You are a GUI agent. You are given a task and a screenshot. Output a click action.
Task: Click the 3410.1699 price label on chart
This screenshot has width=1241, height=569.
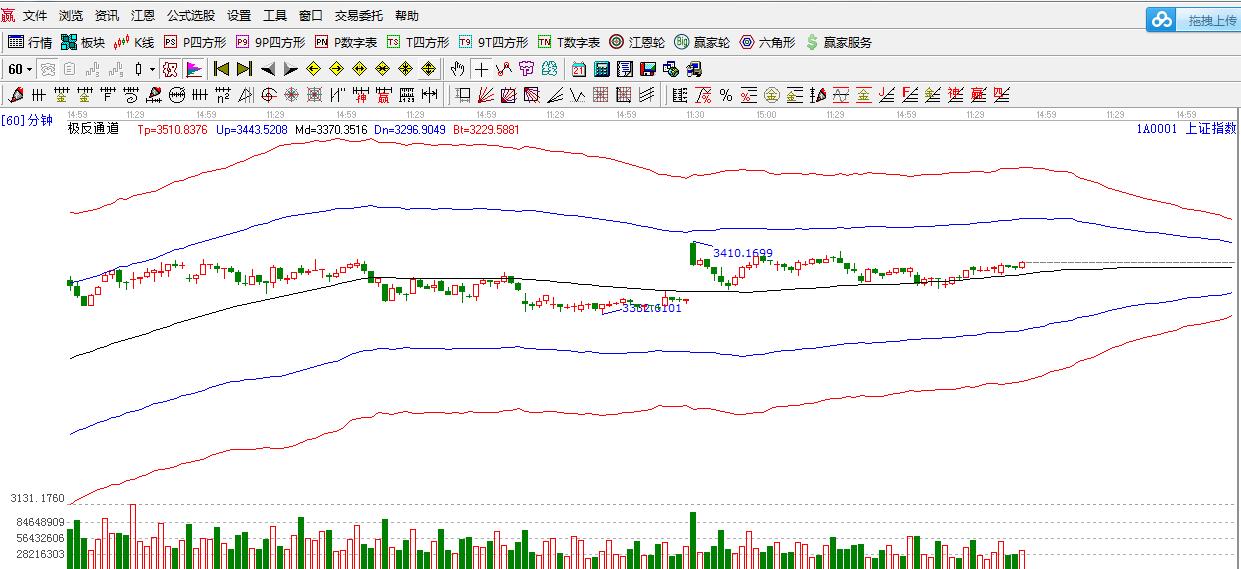[x=742, y=253]
